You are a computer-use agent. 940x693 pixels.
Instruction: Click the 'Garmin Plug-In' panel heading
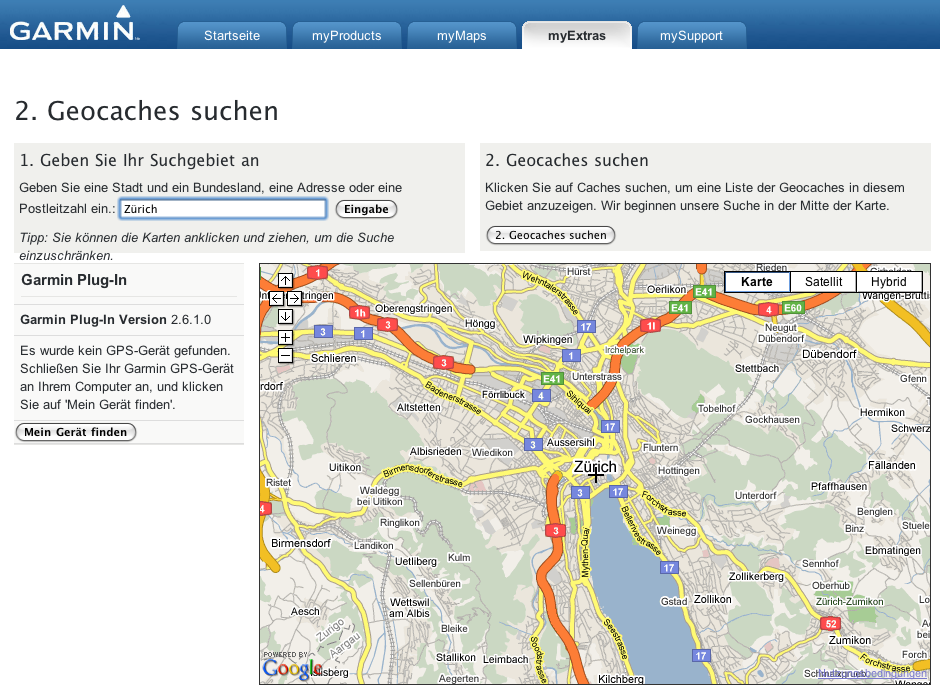pos(74,280)
